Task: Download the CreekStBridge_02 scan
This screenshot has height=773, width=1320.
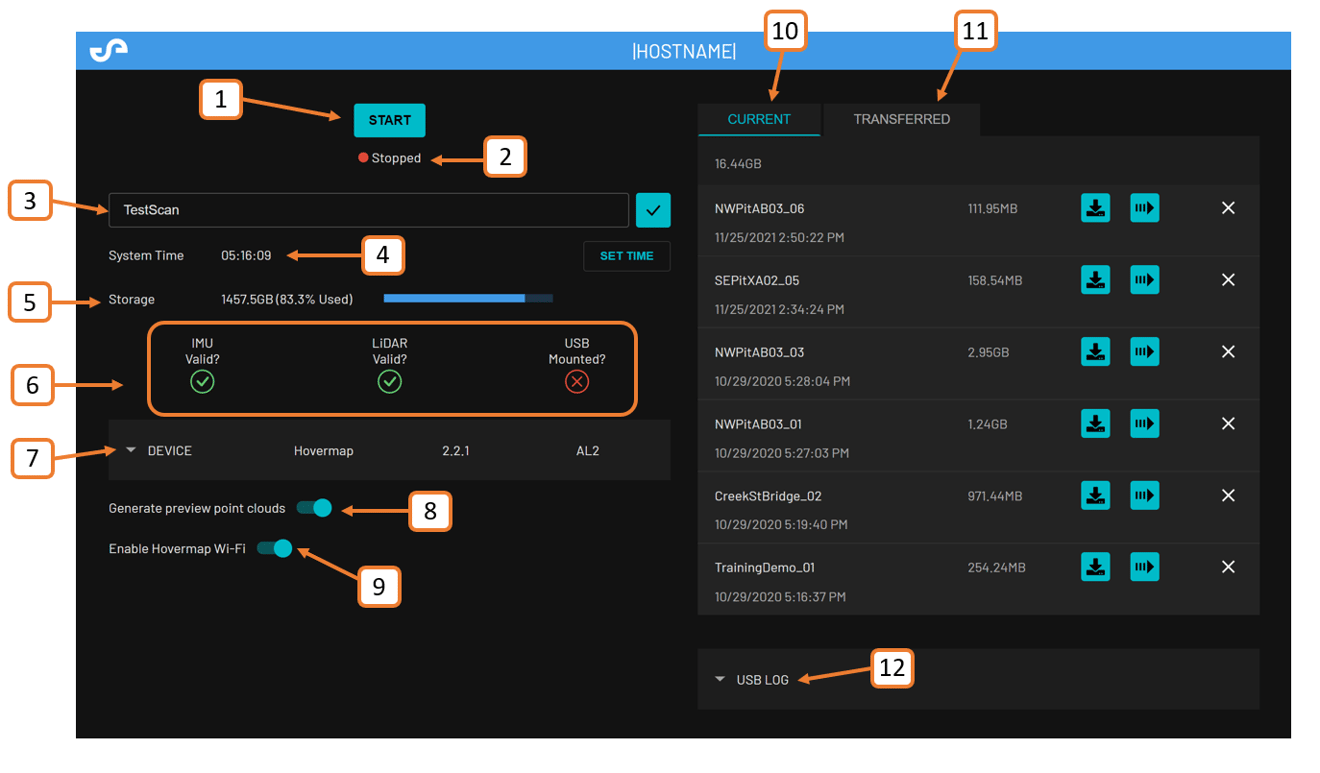Action: (1095, 495)
